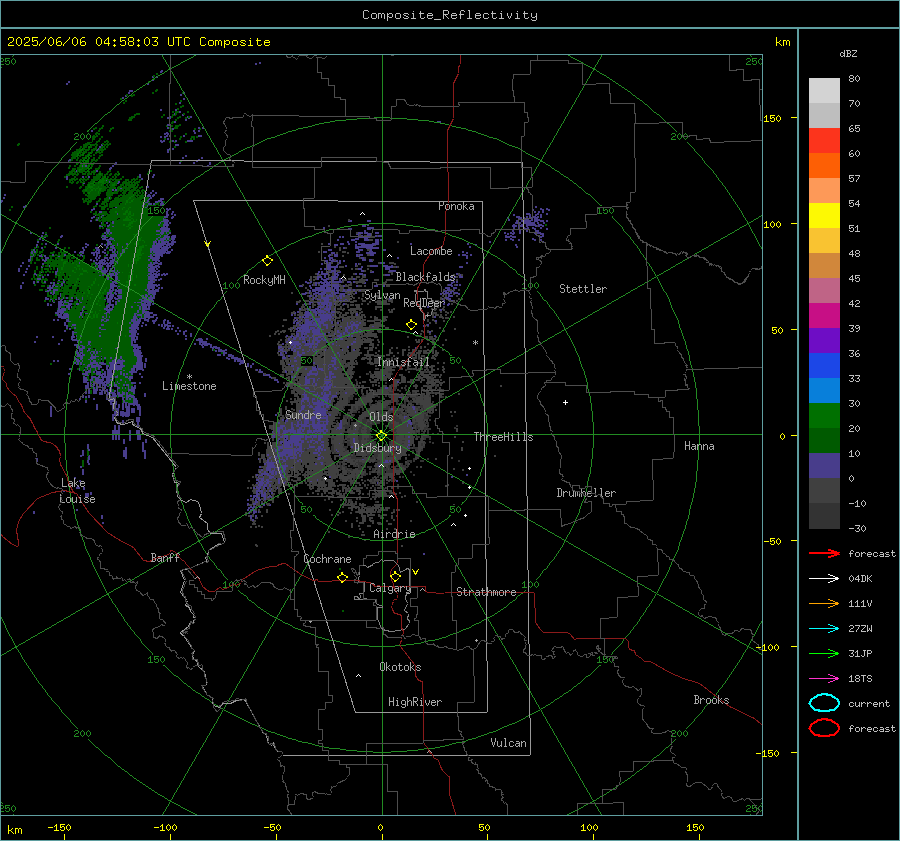This screenshot has height=841, width=900.
Task: Click the Sylvan map label
Action: 382,295
